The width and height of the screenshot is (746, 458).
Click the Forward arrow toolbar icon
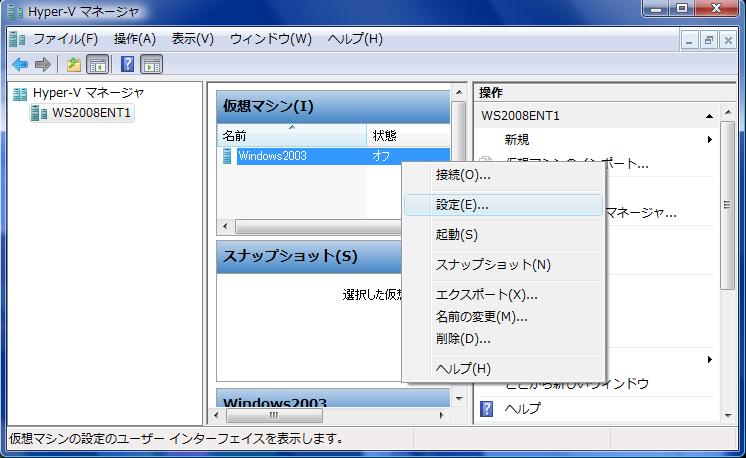42,65
